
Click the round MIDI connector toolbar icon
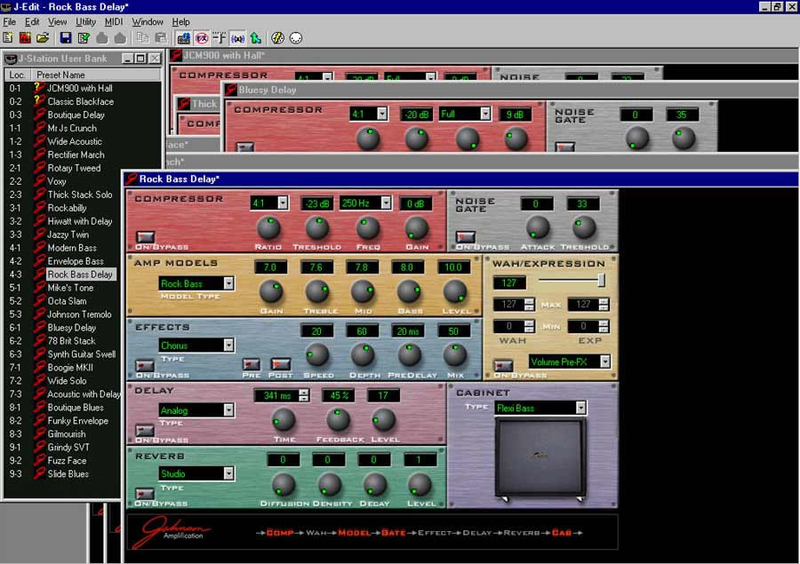[296, 38]
